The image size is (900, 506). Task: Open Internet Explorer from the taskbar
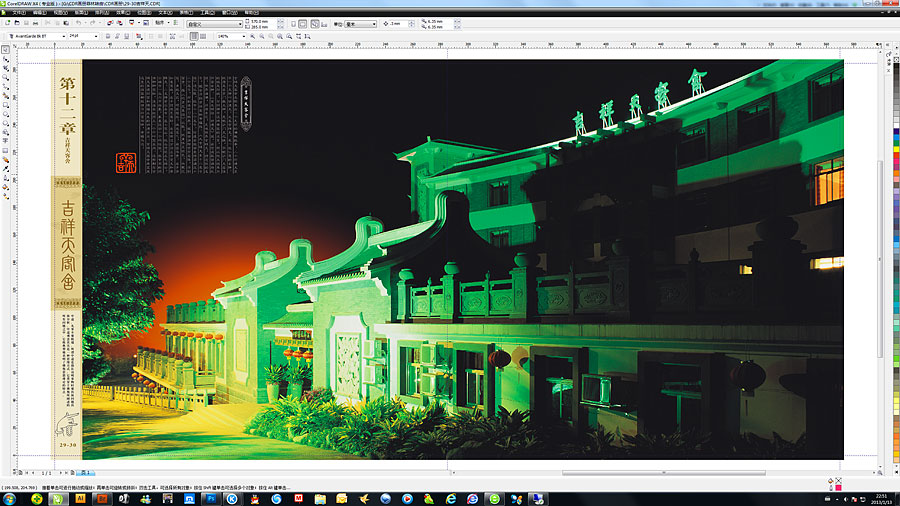[451, 499]
